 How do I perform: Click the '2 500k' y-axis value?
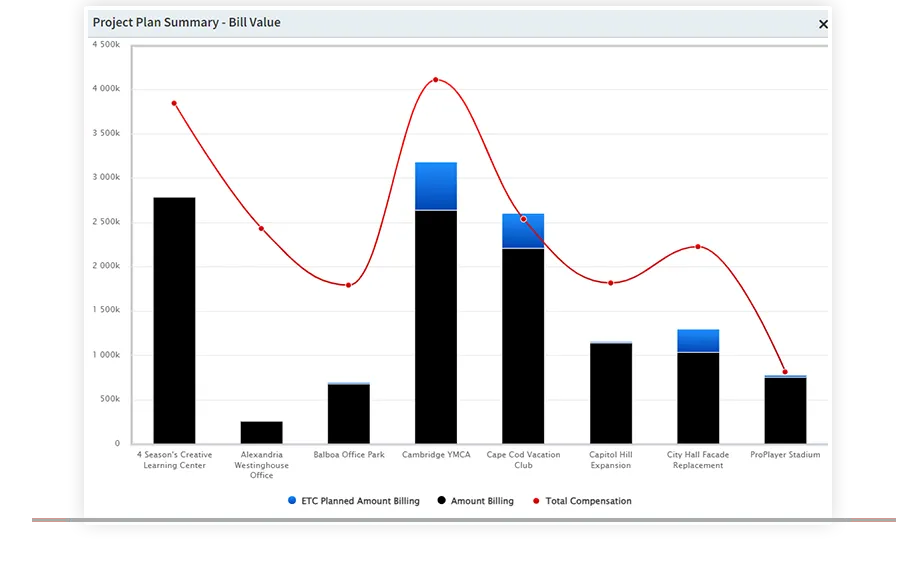coord(106,222)
